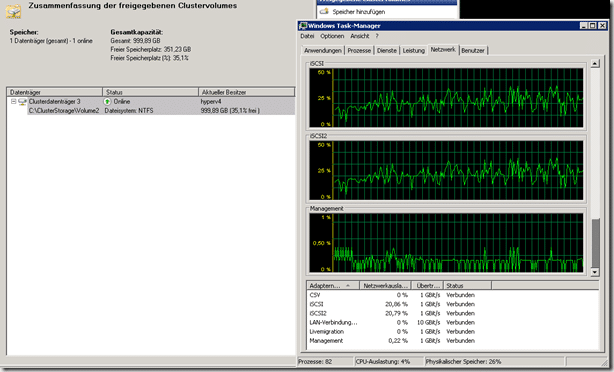Select the C:\ClusterStorage\Volume2 entry
614x372 pixels.
[x=64, y=110]
